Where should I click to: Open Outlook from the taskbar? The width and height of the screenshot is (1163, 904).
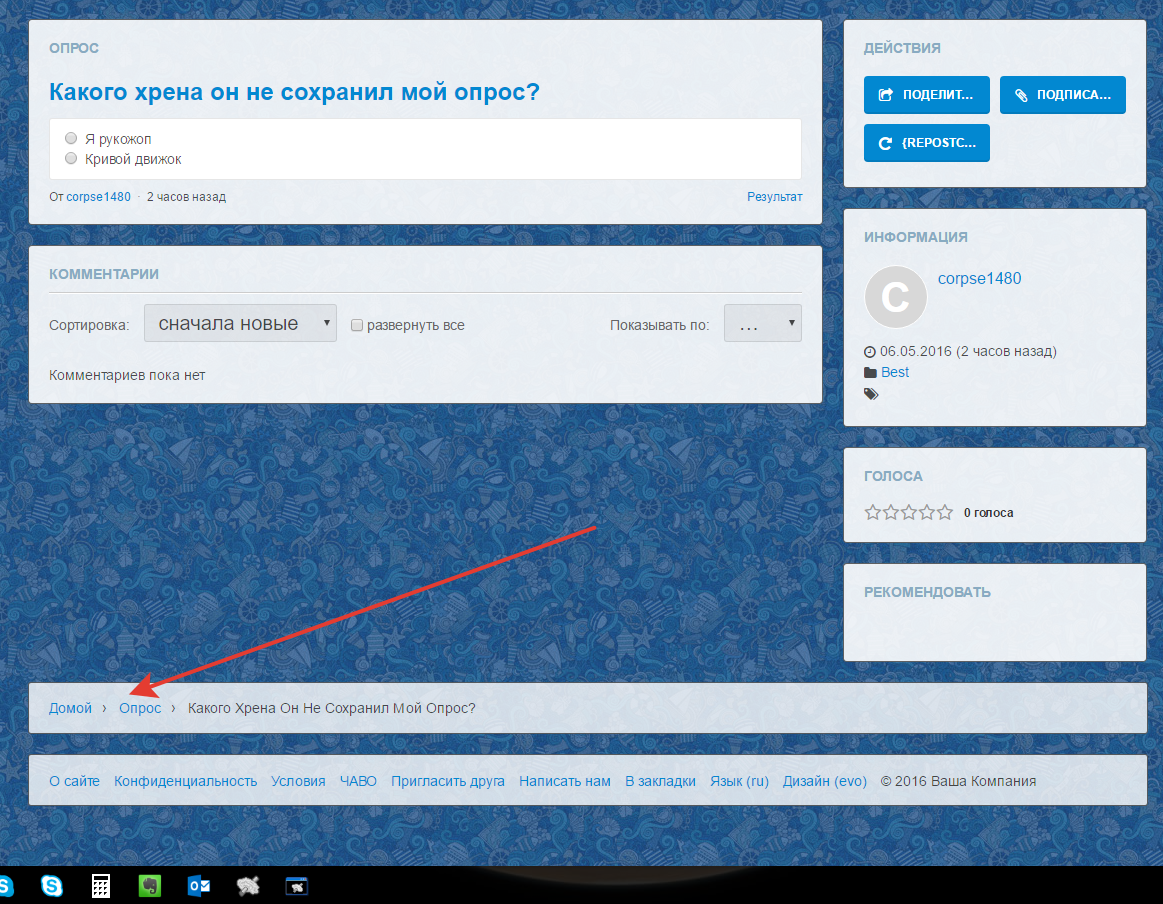click(x=199, y=885)
